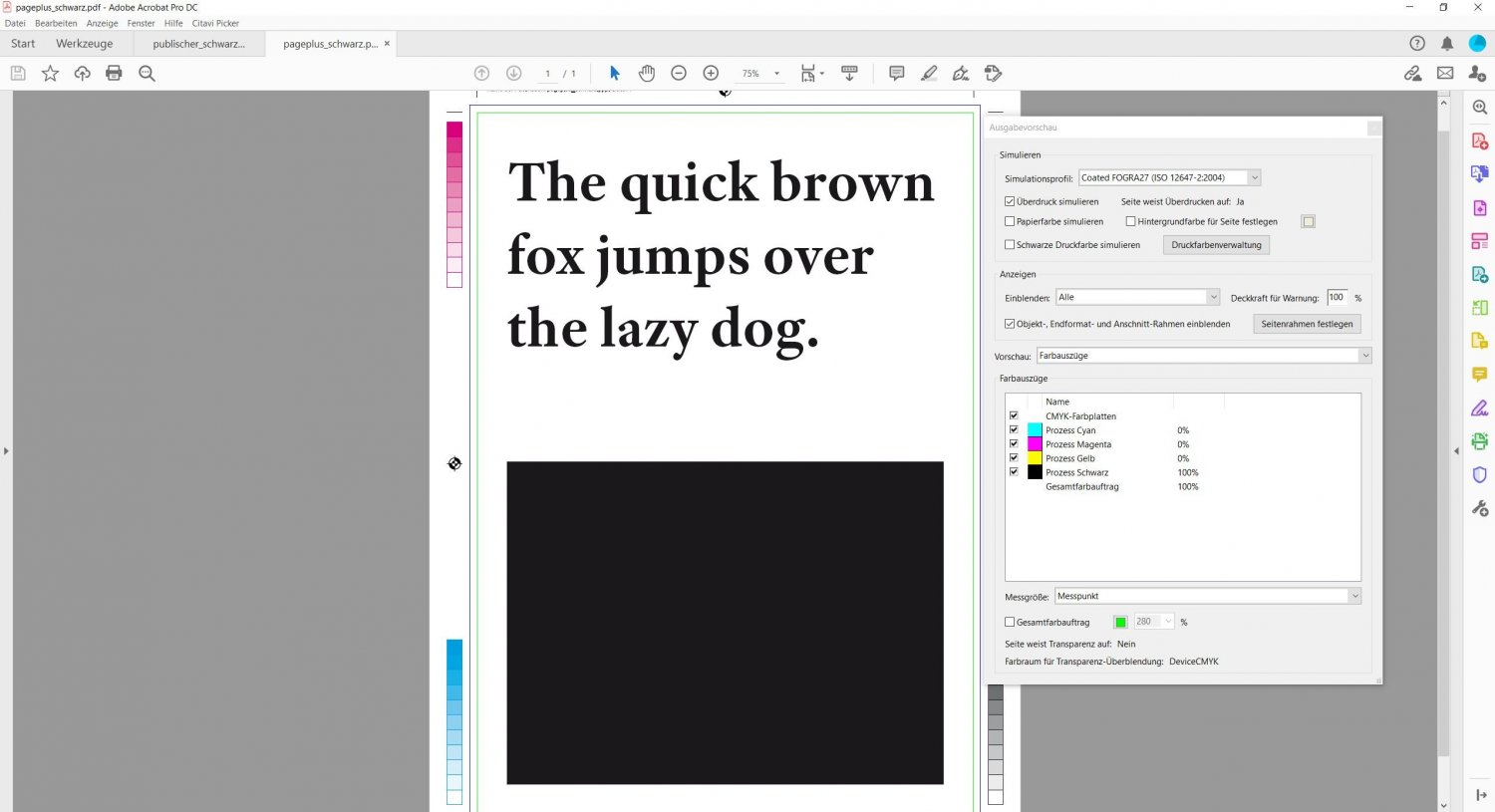Image resolution: width=1495 pixels, height=812 pixels.
Task: Click the bookmark star icon
Action: (50, 73)
